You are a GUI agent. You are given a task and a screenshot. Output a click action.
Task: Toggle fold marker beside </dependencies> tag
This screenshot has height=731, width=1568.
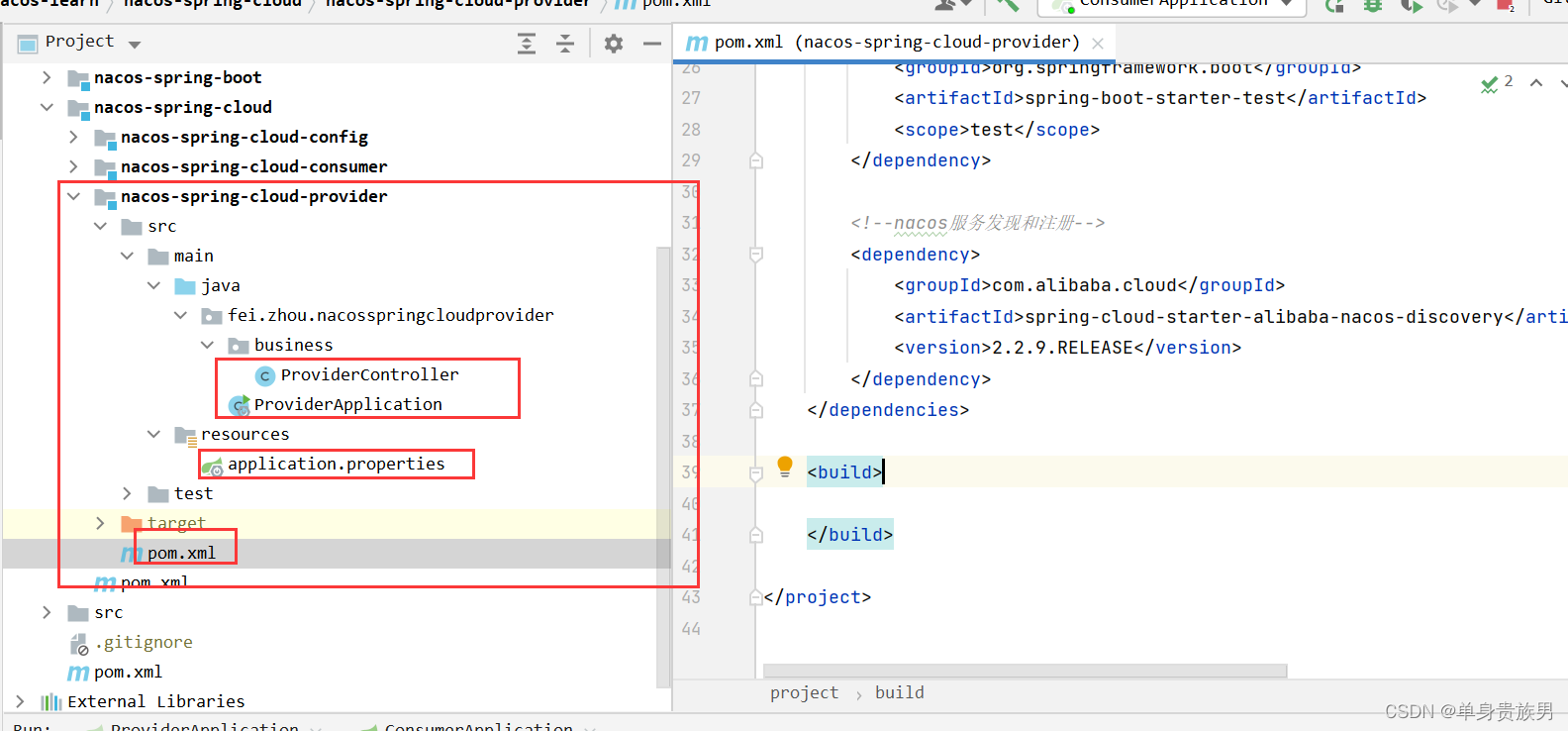pos(756,410)
